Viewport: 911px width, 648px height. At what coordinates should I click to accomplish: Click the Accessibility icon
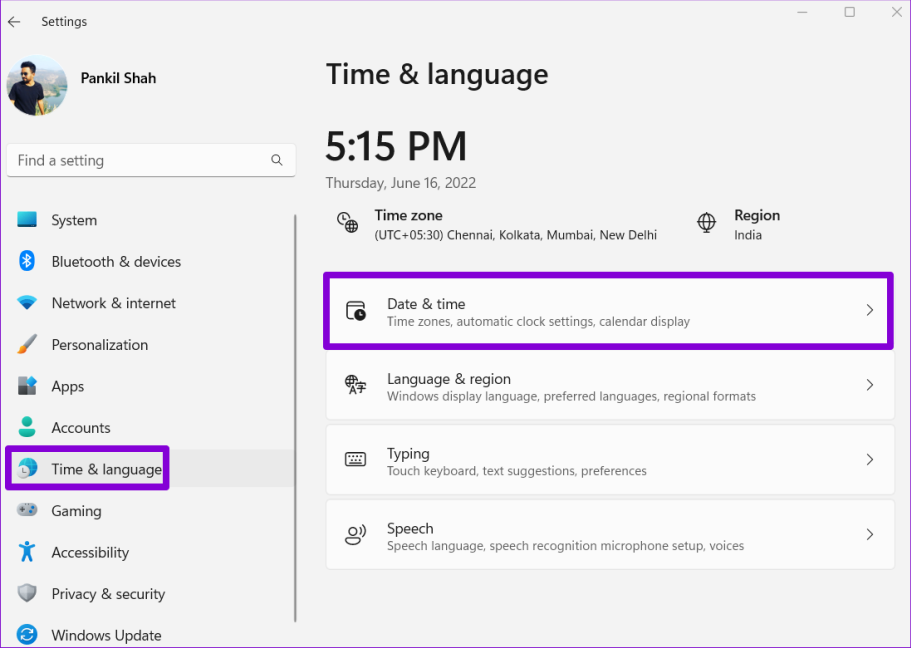27,552
